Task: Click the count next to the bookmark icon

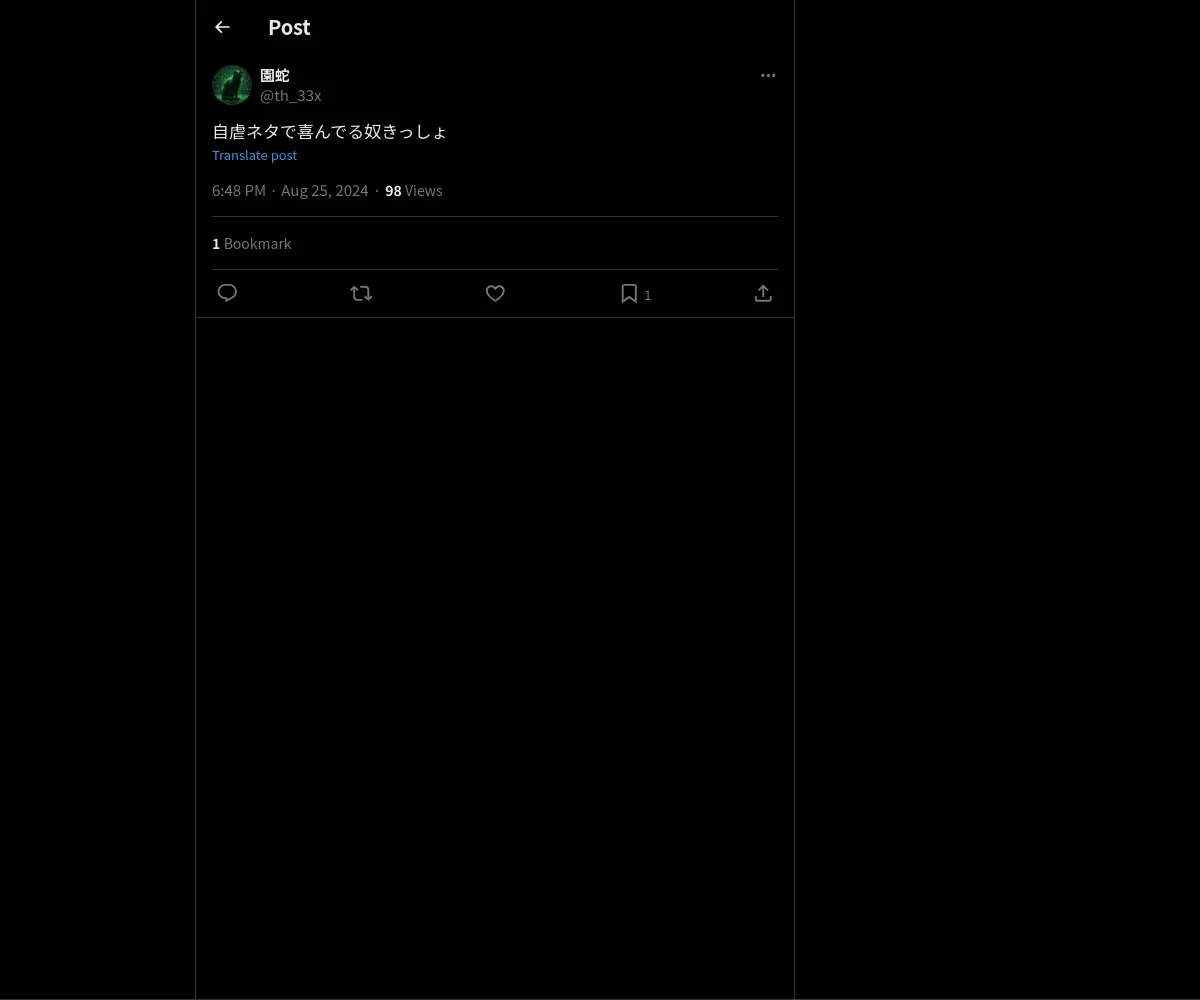Action: (648, 295)
